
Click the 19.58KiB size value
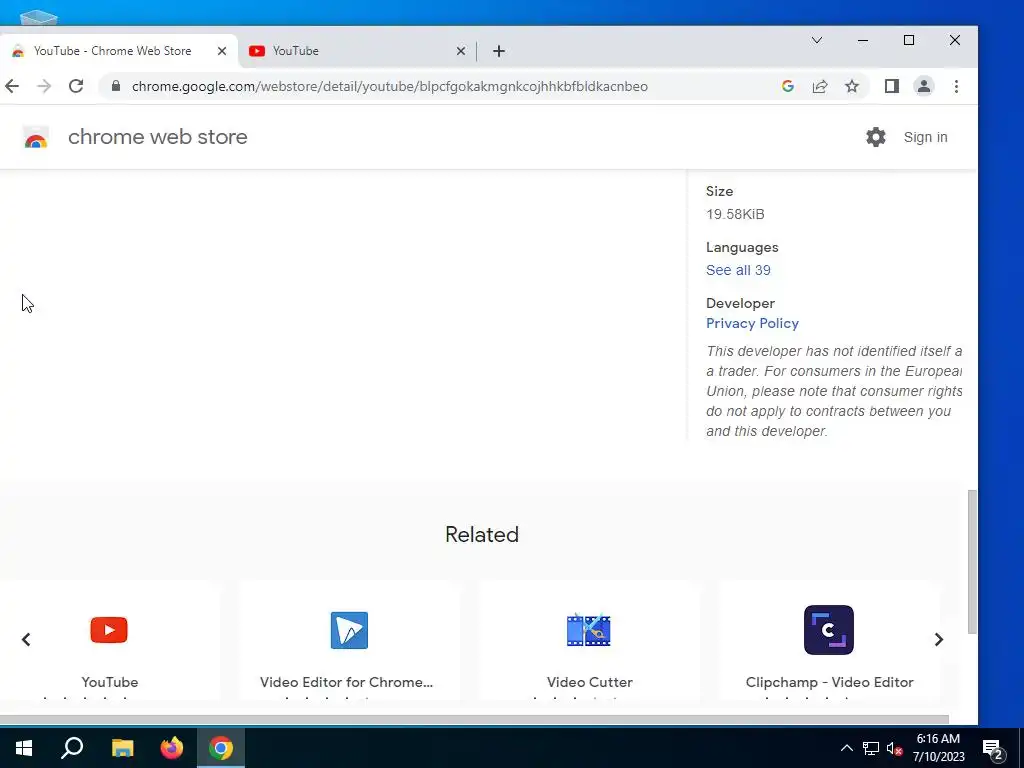click(x=735, y=214)
